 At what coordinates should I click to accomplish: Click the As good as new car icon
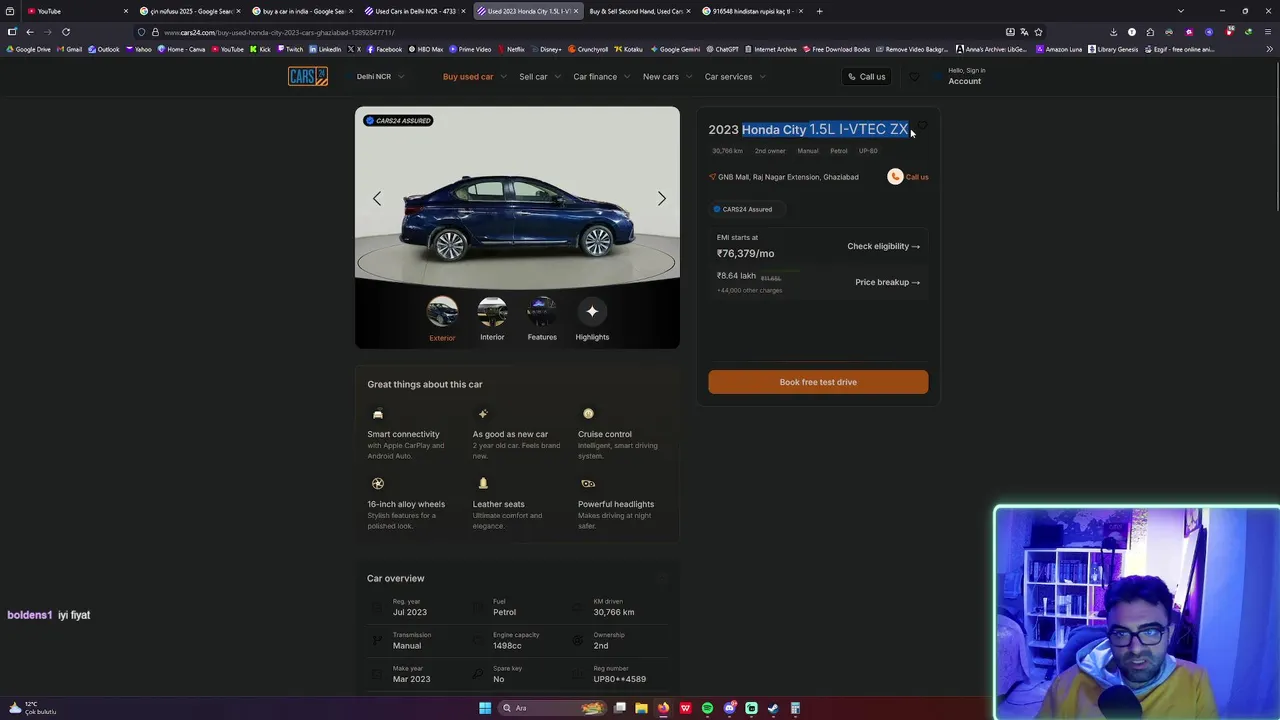483,414
